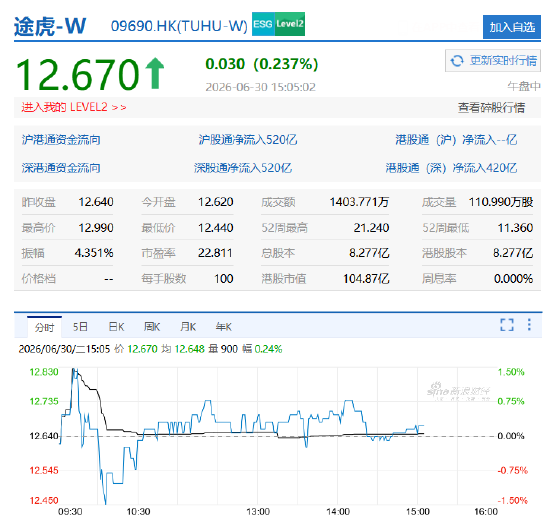Open 深港通资金流向 link
The width and height of the screenshot is (550, 516).
tap(61, 168)
